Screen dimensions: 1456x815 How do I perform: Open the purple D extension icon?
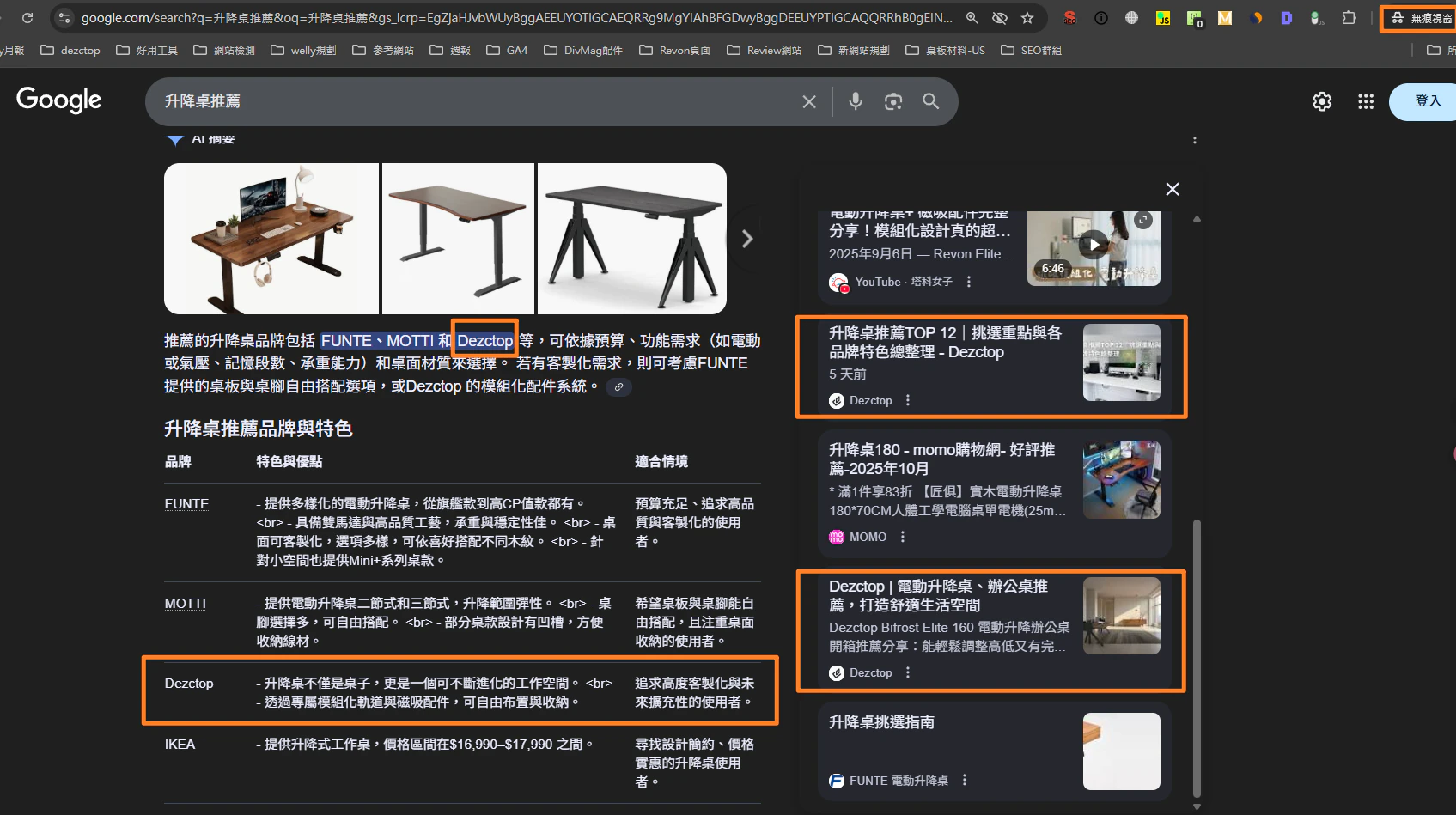coord(1287,17)
